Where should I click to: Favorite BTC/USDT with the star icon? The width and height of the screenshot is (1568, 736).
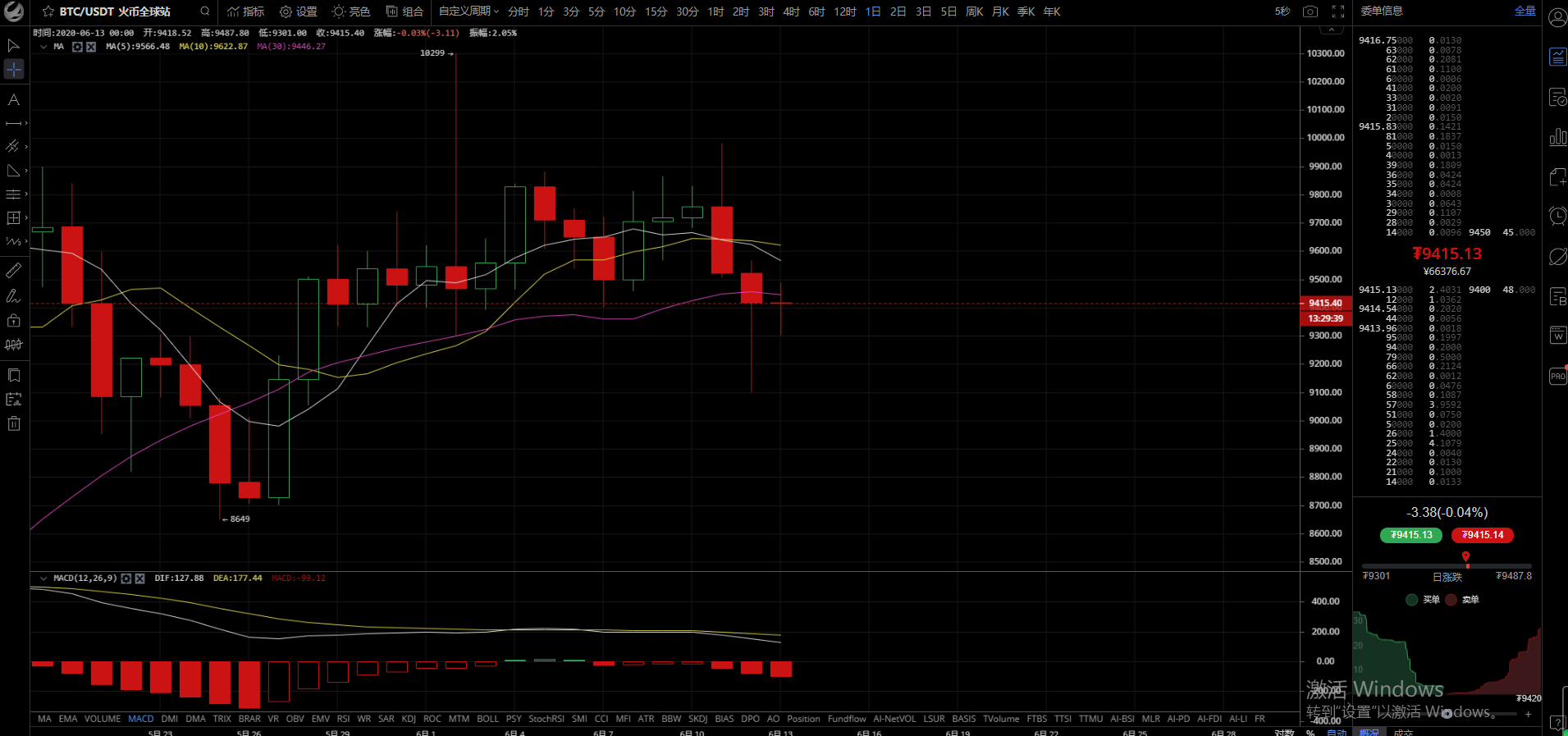pyautogui.click(x=48, y=11)
